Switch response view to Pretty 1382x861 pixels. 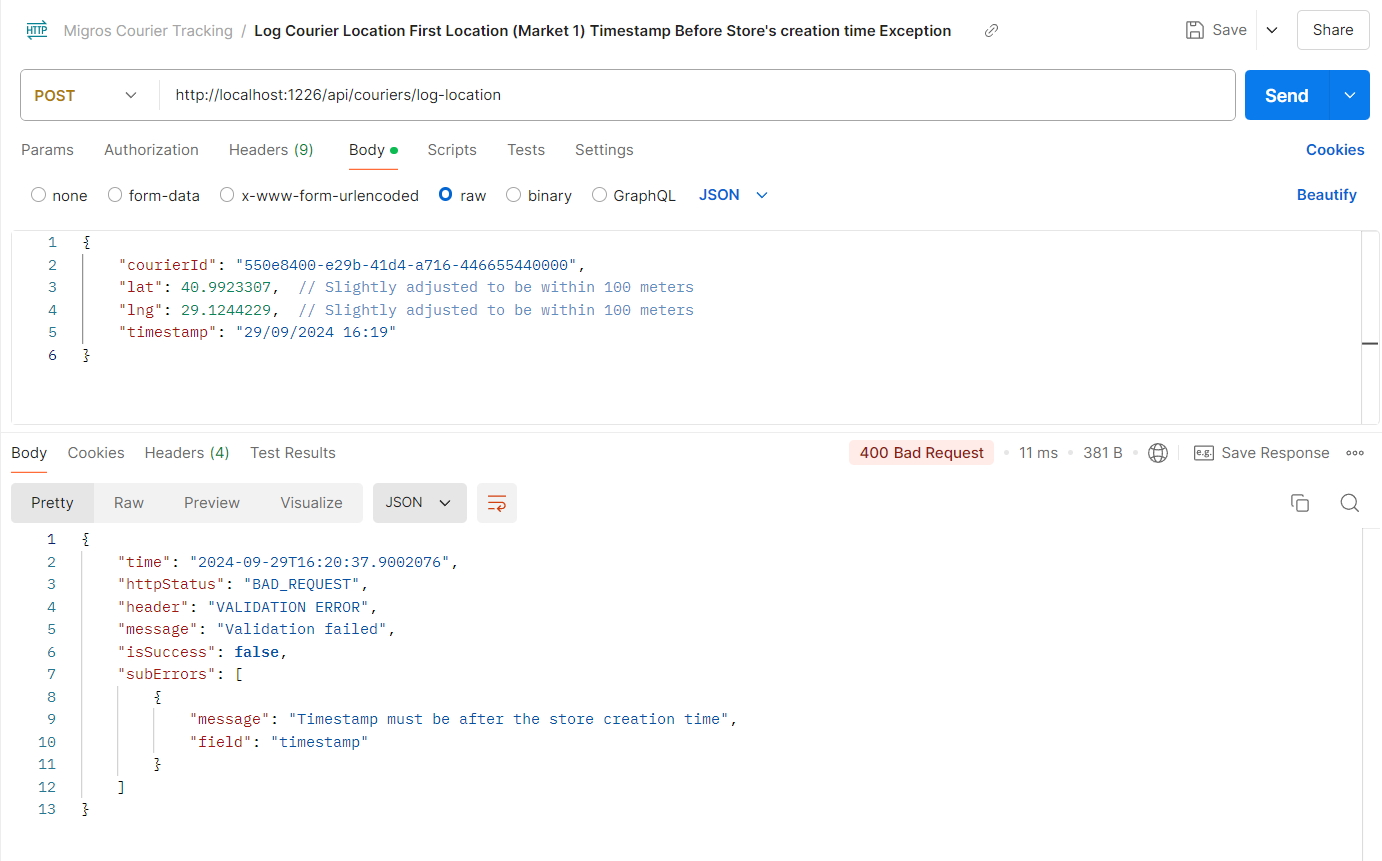pos(52,503)
